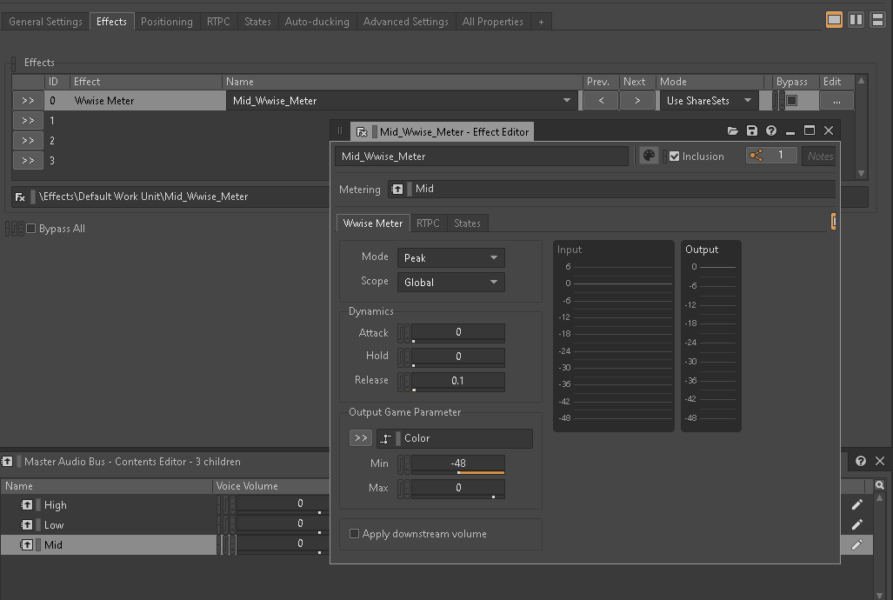This screenshot has width=893, height=600.
Task: Open help in the Effect Editor title bar
Action: (x=771, y=131)
